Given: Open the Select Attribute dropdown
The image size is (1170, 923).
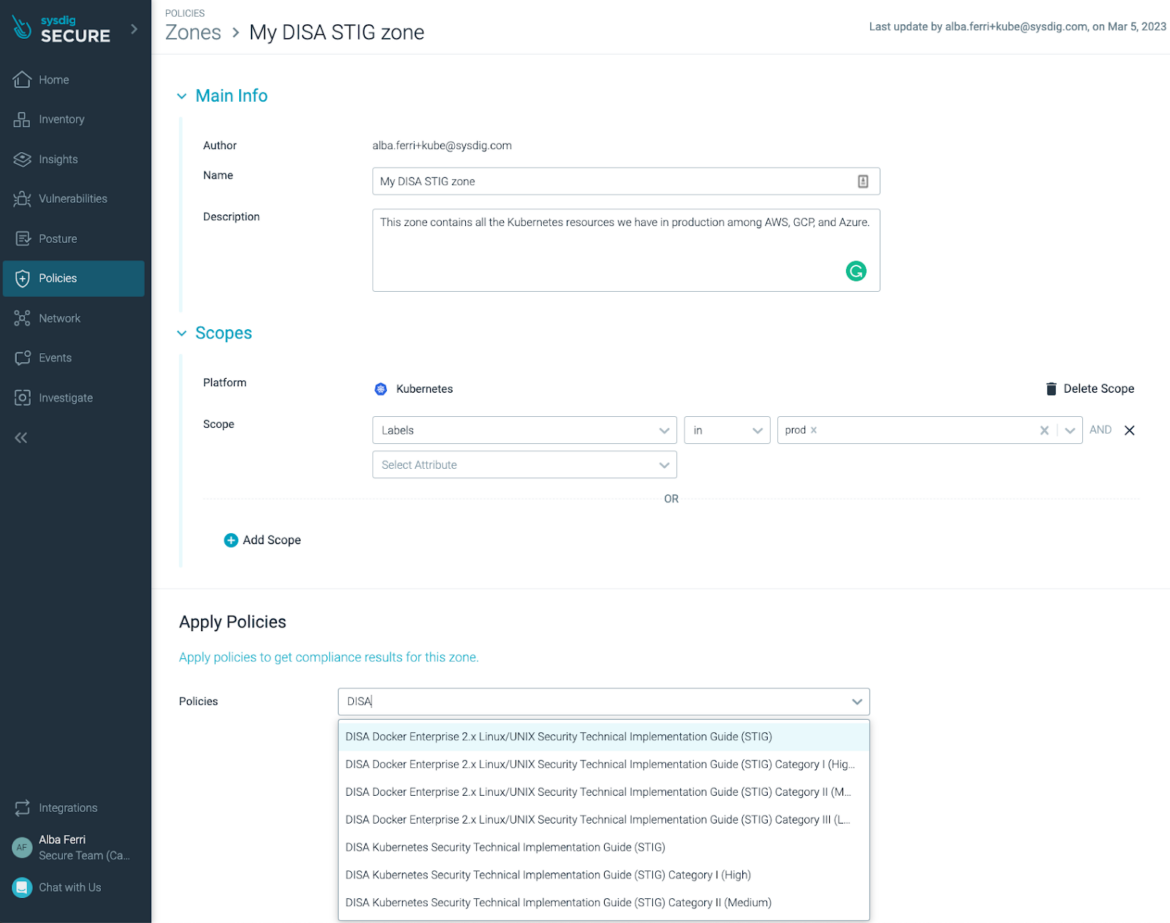Looking at the screenshot, I should click(x=524, y=464).
